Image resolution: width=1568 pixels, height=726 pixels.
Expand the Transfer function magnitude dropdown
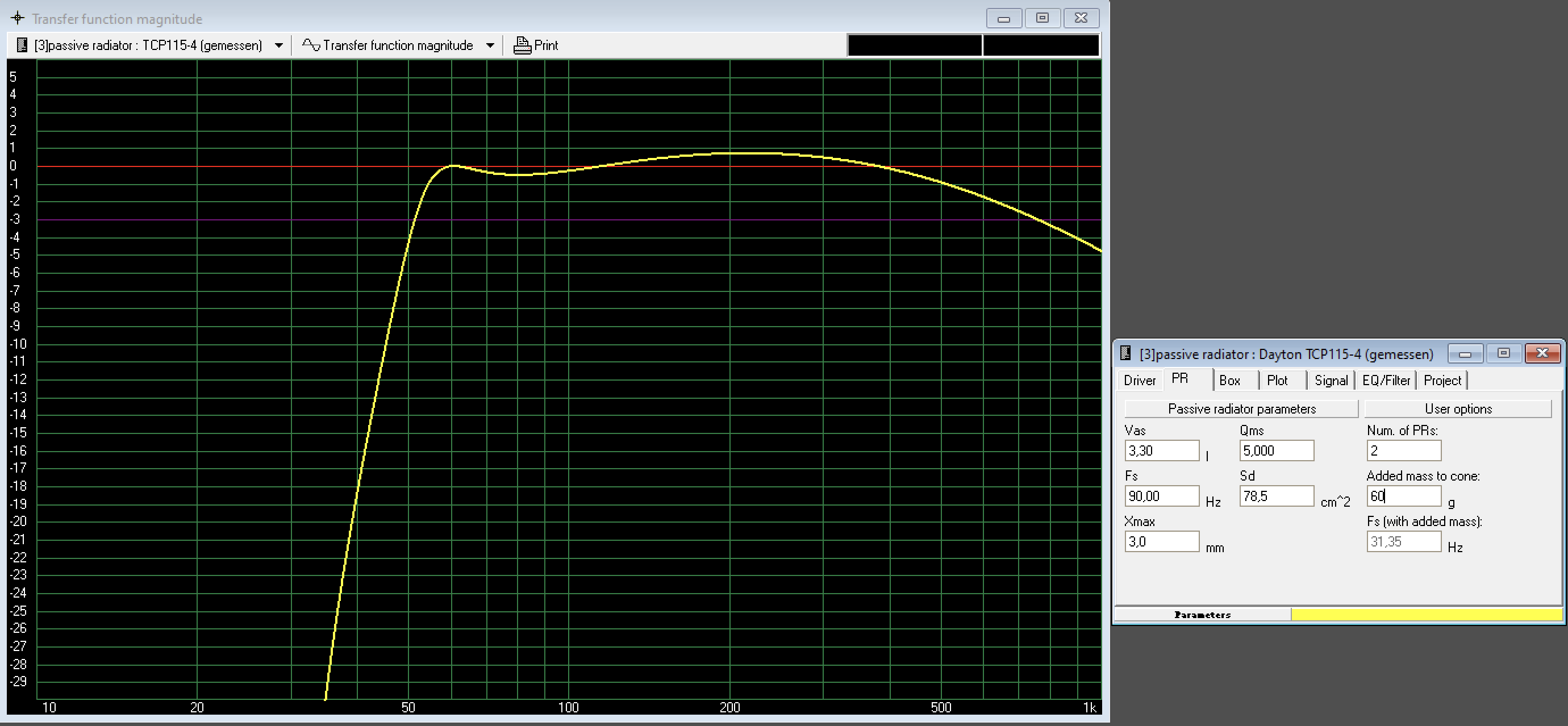click(490, 45)
